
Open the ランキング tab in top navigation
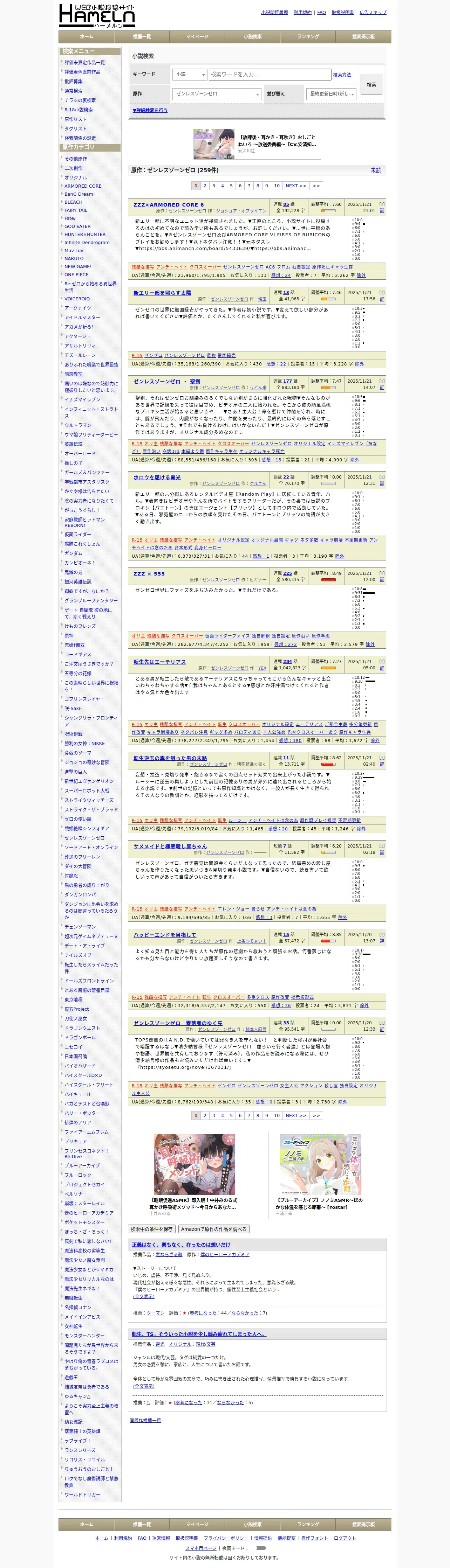point(308,36)
